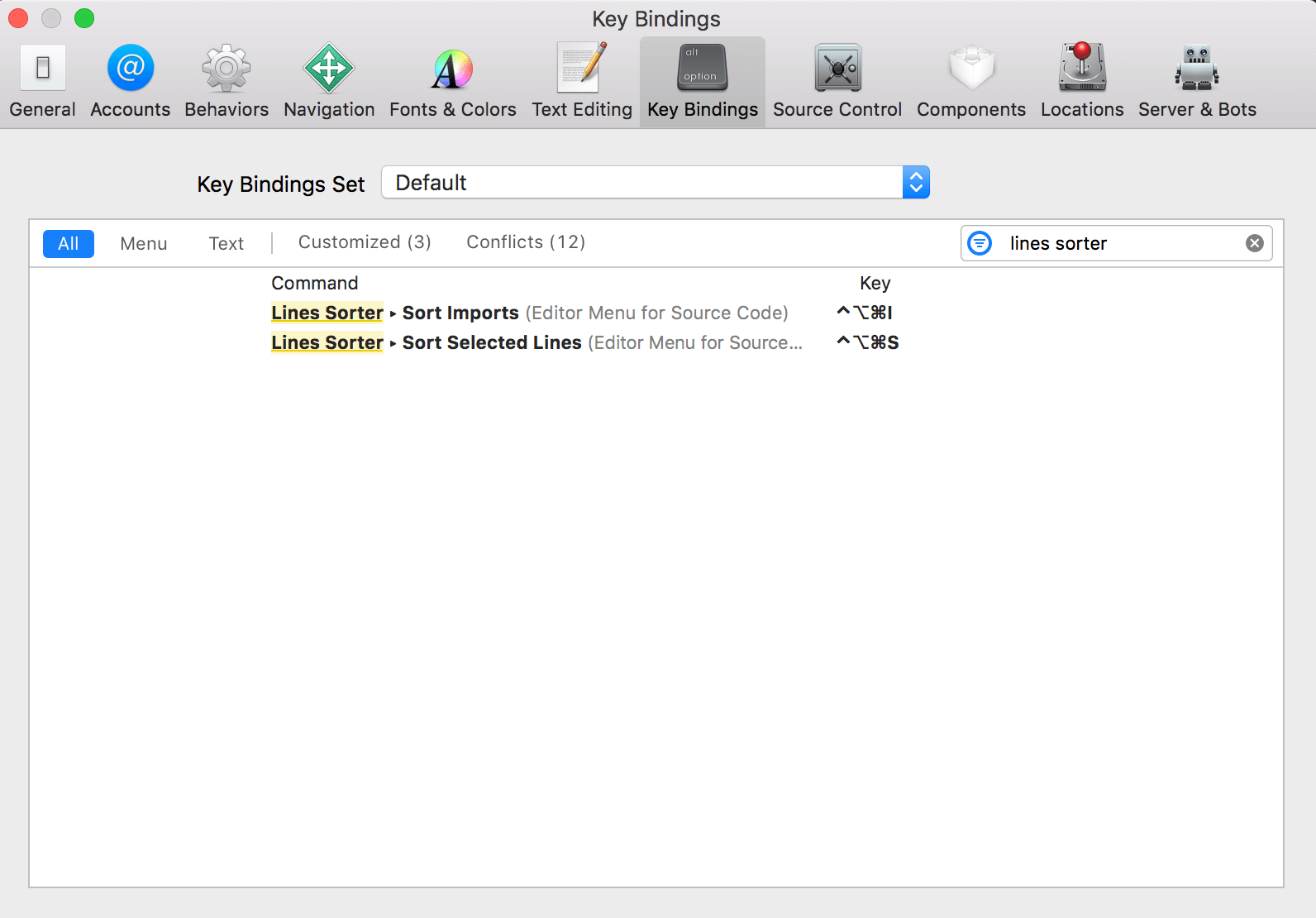Open Source Control preferences
Image resolution: width=1316 pixels, height=918 pixels.
837,82
